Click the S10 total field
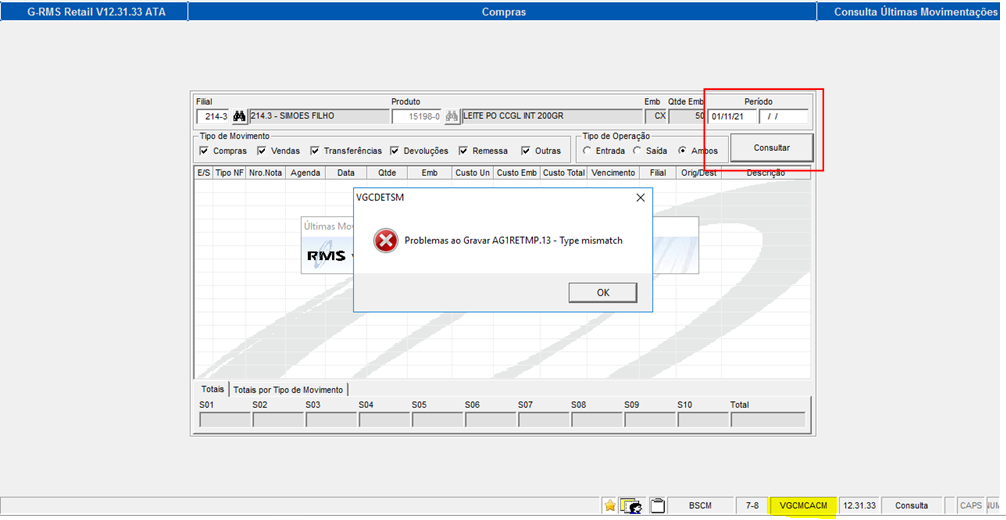Viewport: 1006px width, 520px height. click(702, 420)
